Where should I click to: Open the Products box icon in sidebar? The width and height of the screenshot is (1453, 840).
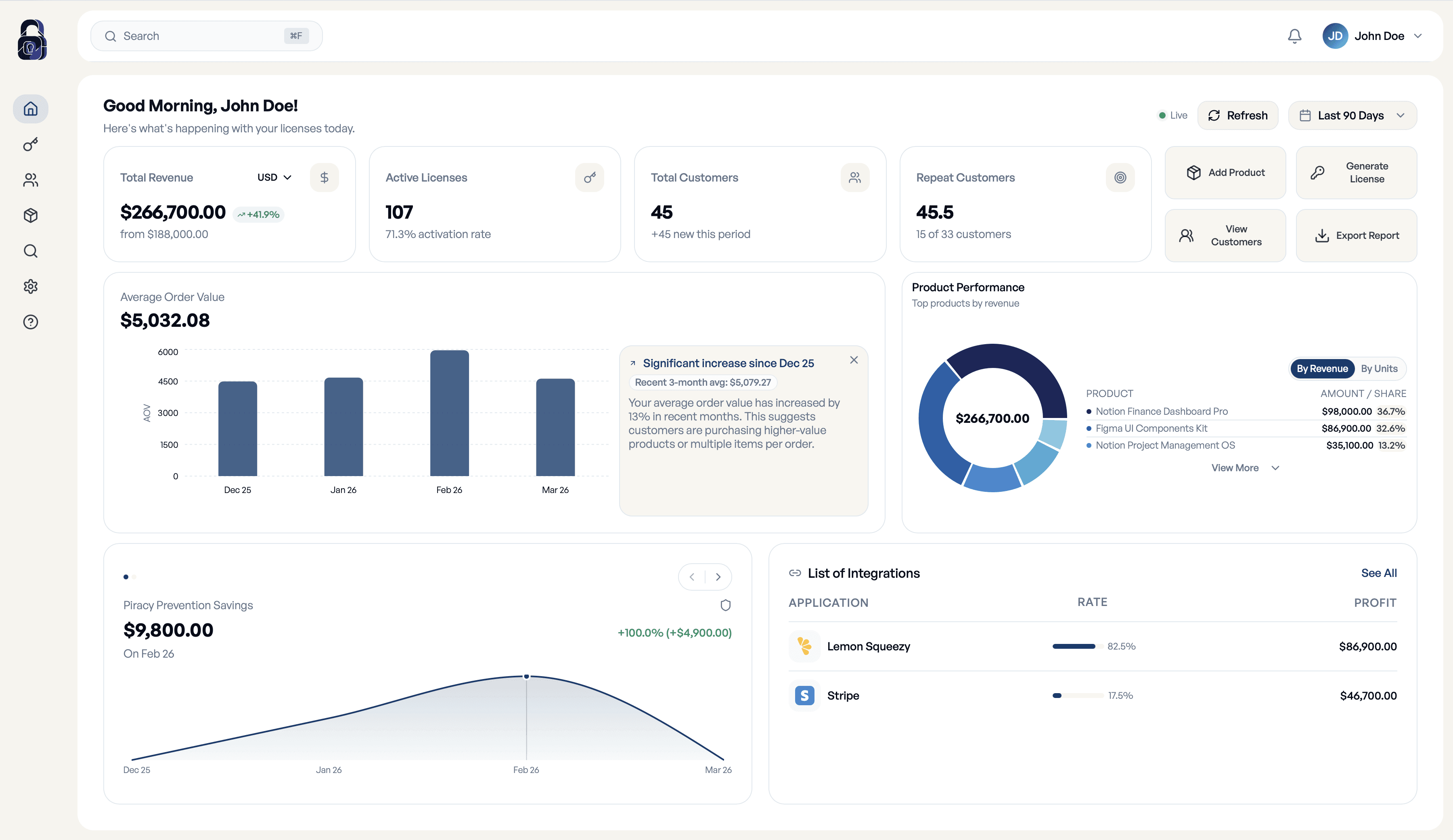31,215
